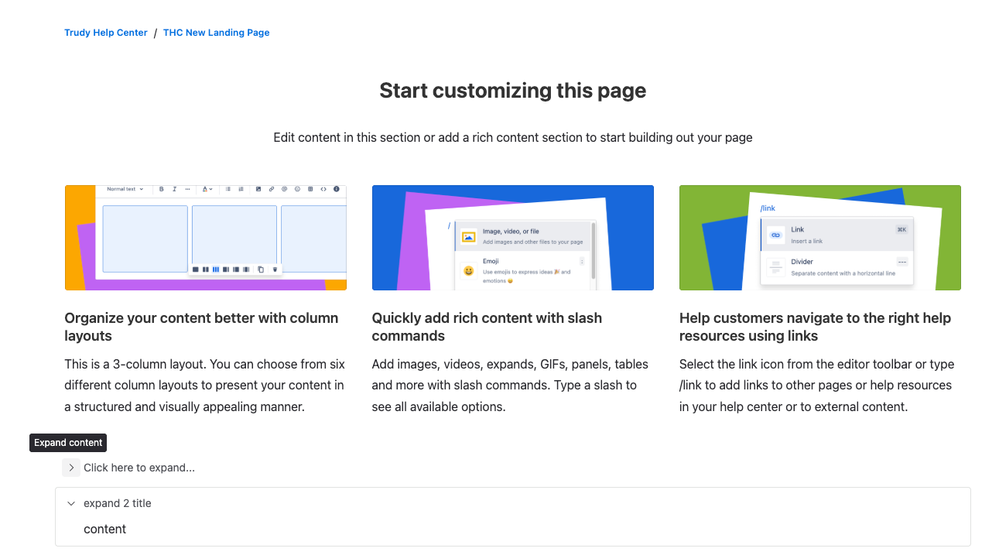Click the column layouts illustration image
Screen dimensions: 999x556
pyautogui.click(x=206, y=238)
